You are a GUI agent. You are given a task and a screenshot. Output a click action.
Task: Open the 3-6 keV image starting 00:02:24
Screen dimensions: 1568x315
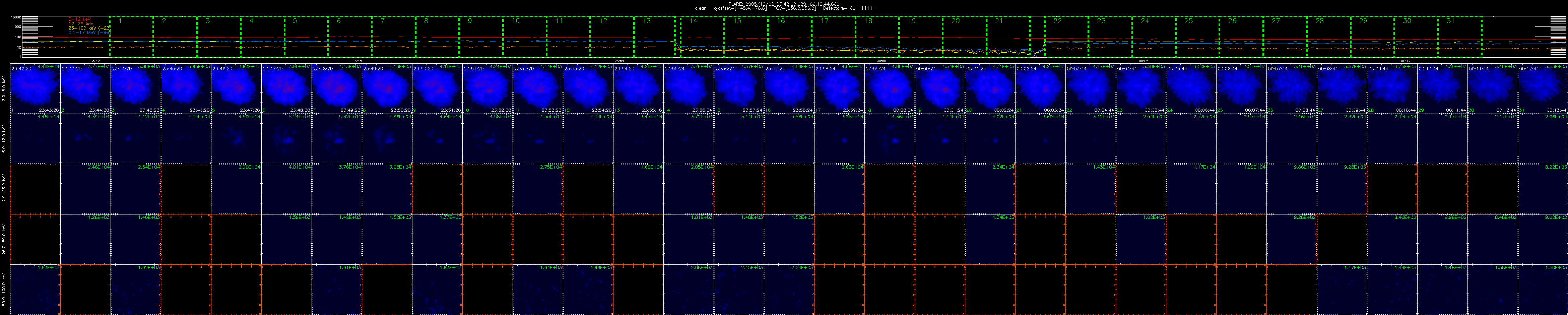pyautogui.click(x=1040, y=88)
